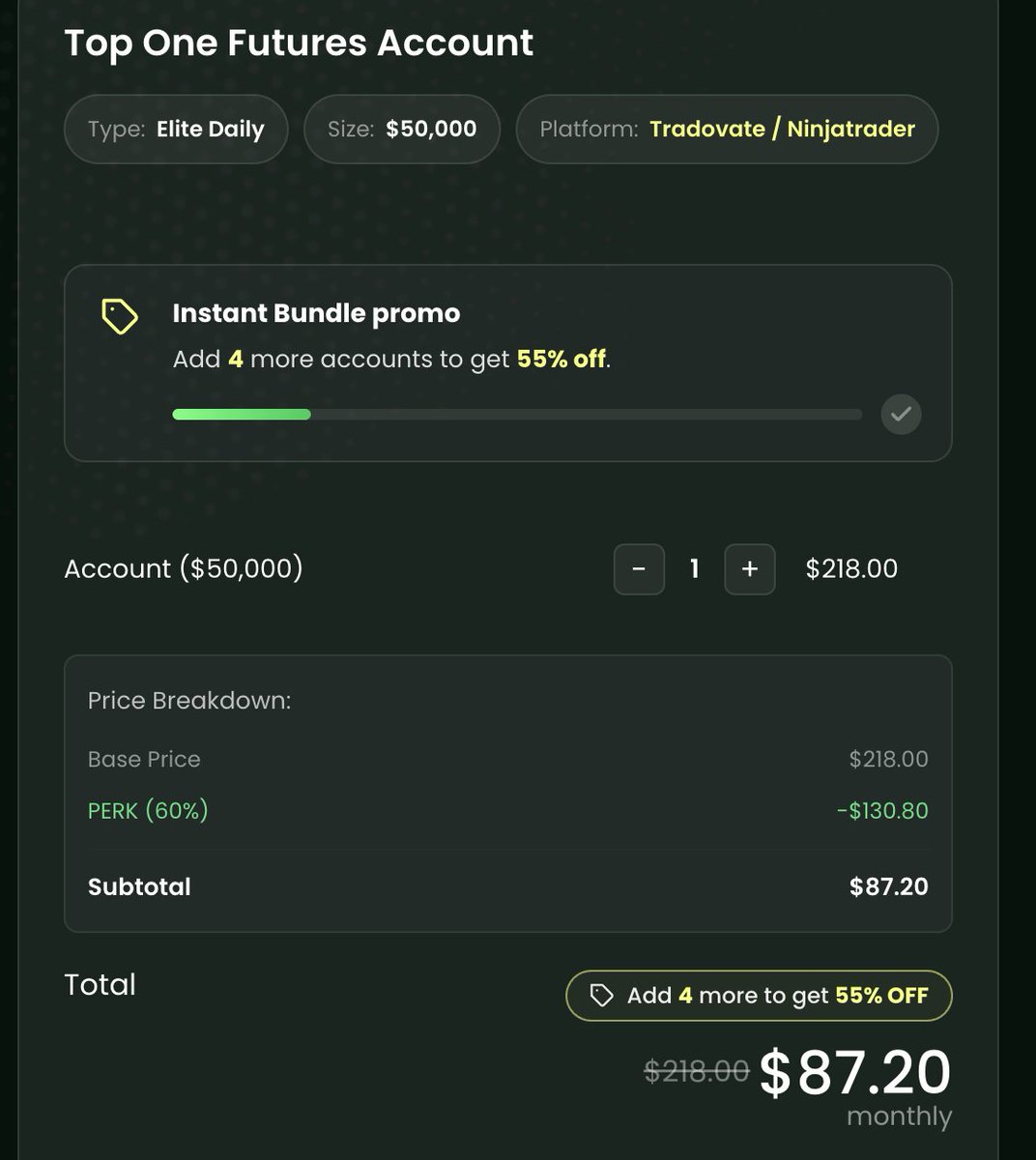Viewport: 1036px width, 1160px height.
Task: Open the Type: Elite Daily selector
Action: (x=176, y=129)
